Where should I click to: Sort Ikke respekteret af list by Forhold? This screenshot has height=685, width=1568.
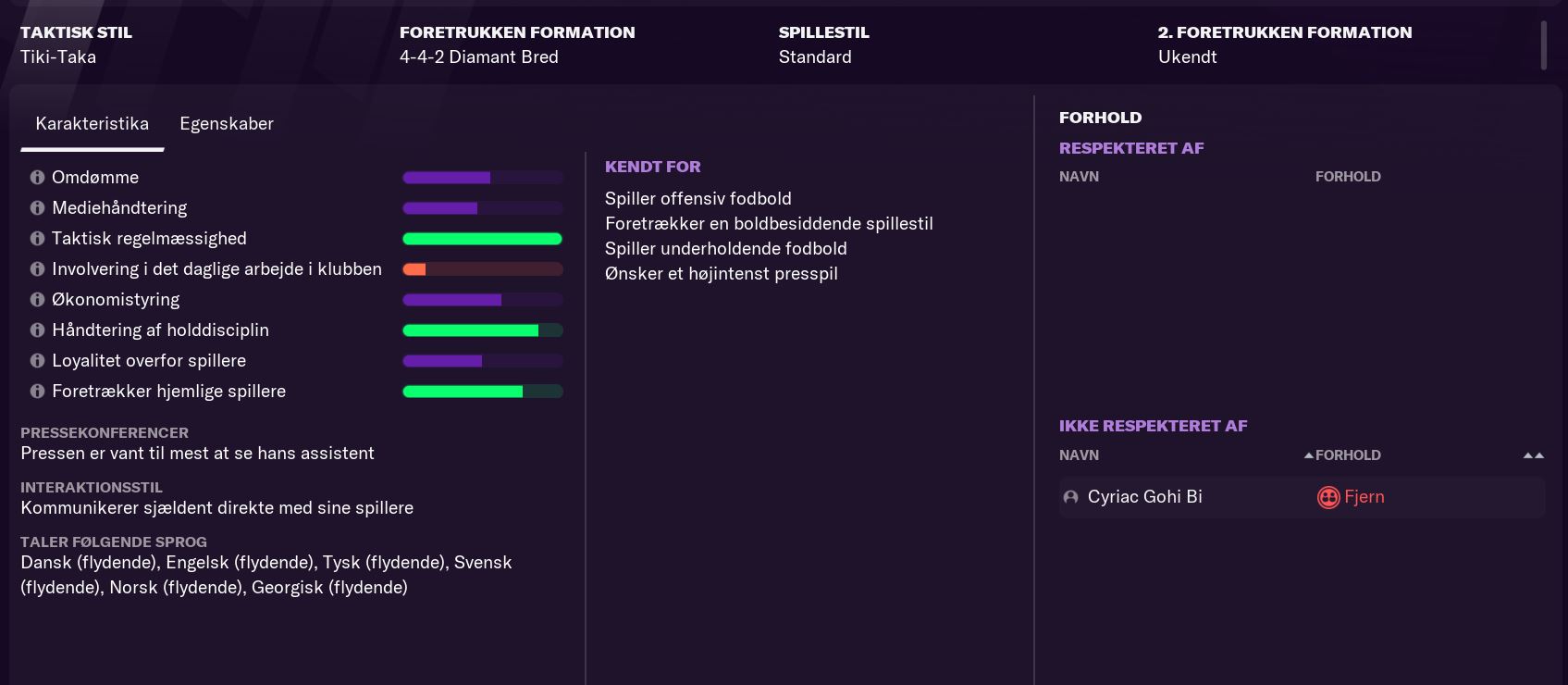click(x=1347, y=455)
